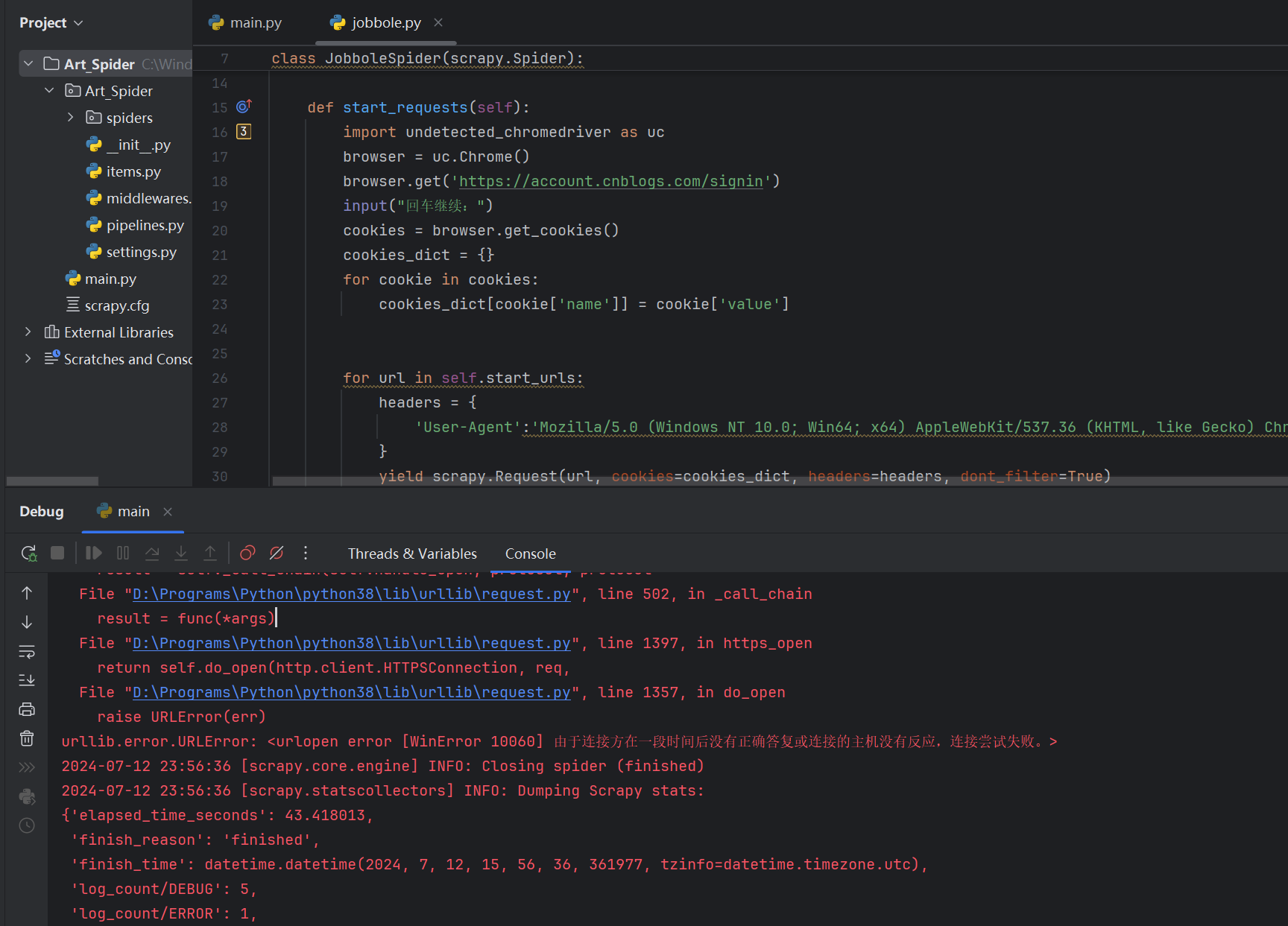The image size is (1288, 926).
Task: Click the project tree horizontal scrollbar
Action: (52, 481)
